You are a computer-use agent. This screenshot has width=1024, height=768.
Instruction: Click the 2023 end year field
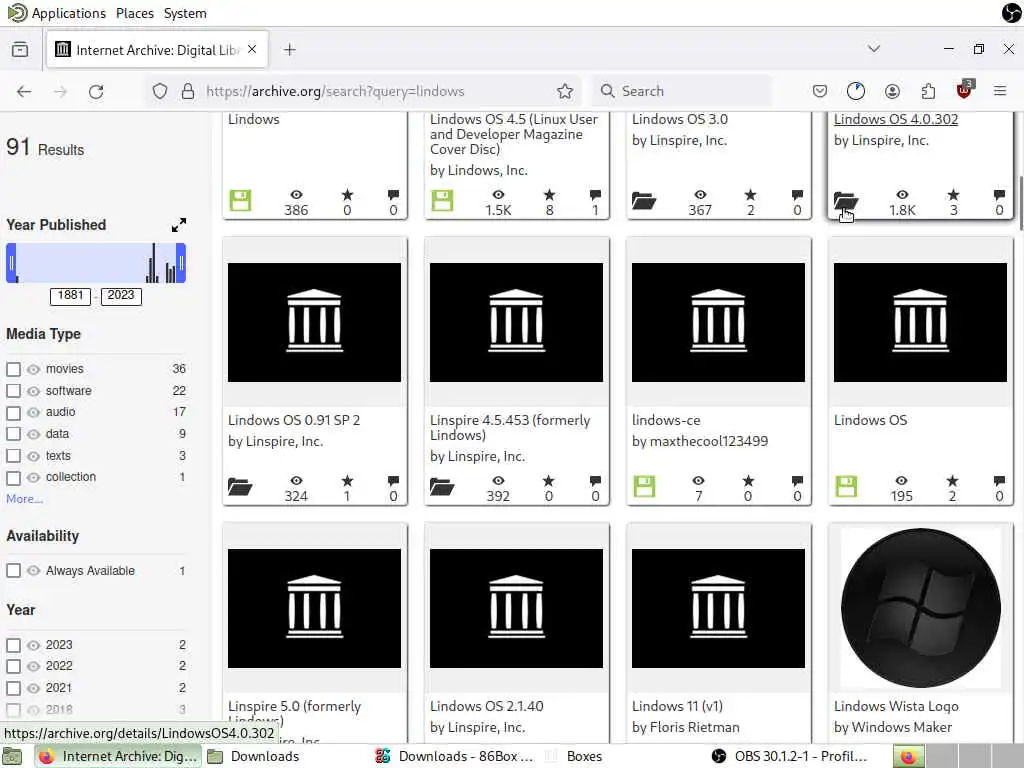tap(121, 296)
